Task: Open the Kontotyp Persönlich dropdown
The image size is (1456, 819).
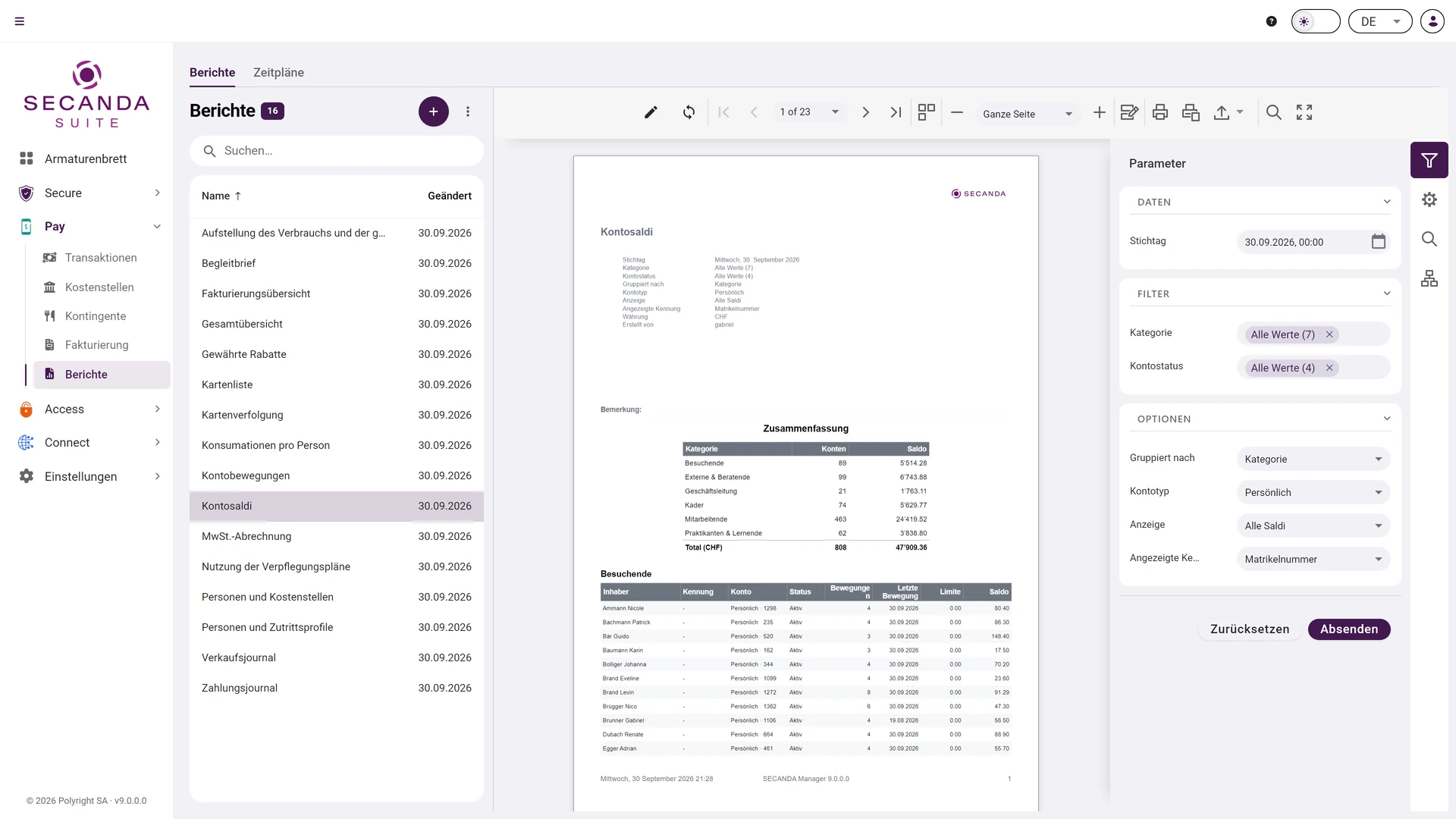Action: click(x=1313, y=492)
